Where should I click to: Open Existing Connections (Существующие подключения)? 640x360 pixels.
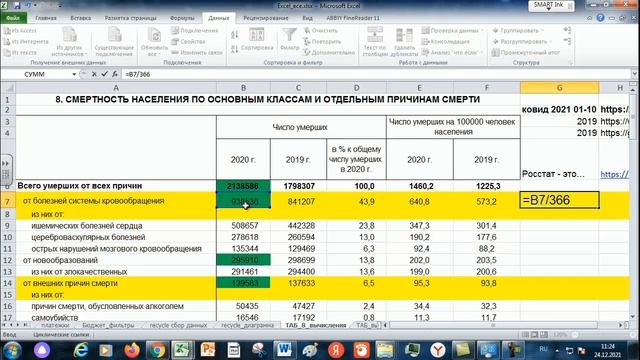pos(114,42)
